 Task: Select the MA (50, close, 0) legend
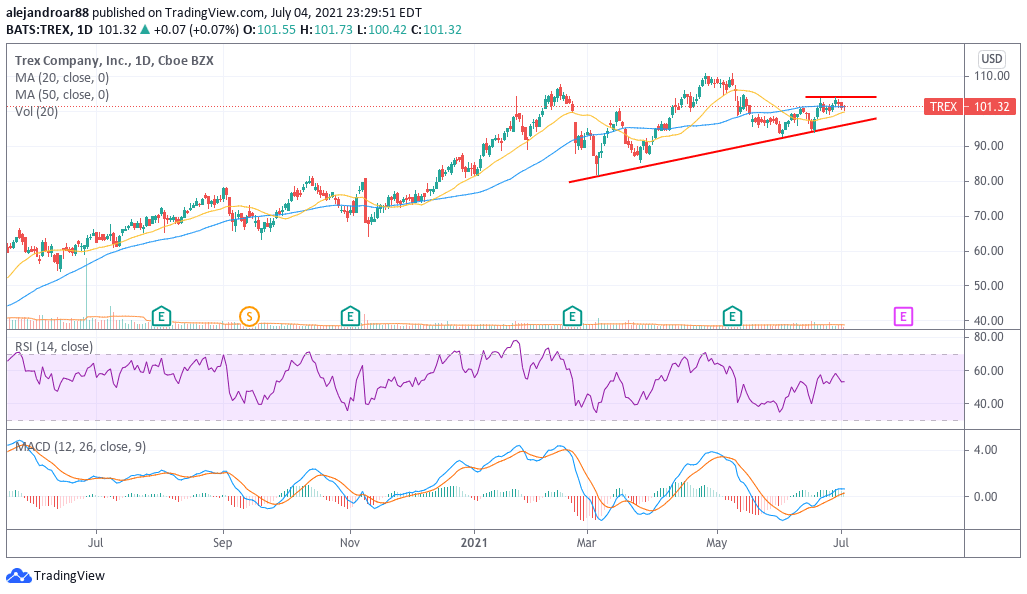tap(62, 94)
